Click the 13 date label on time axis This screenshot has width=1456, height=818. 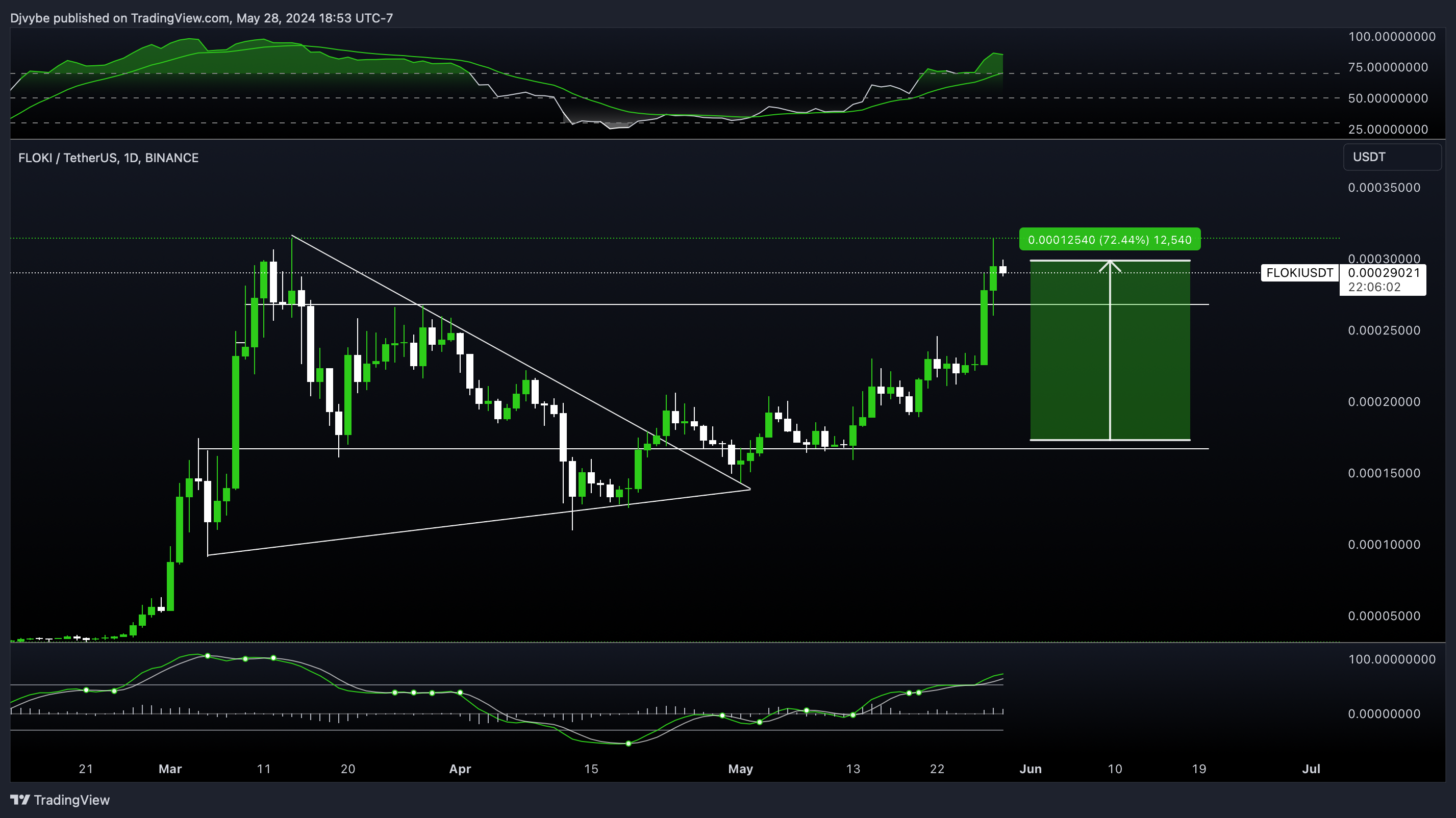853,769
